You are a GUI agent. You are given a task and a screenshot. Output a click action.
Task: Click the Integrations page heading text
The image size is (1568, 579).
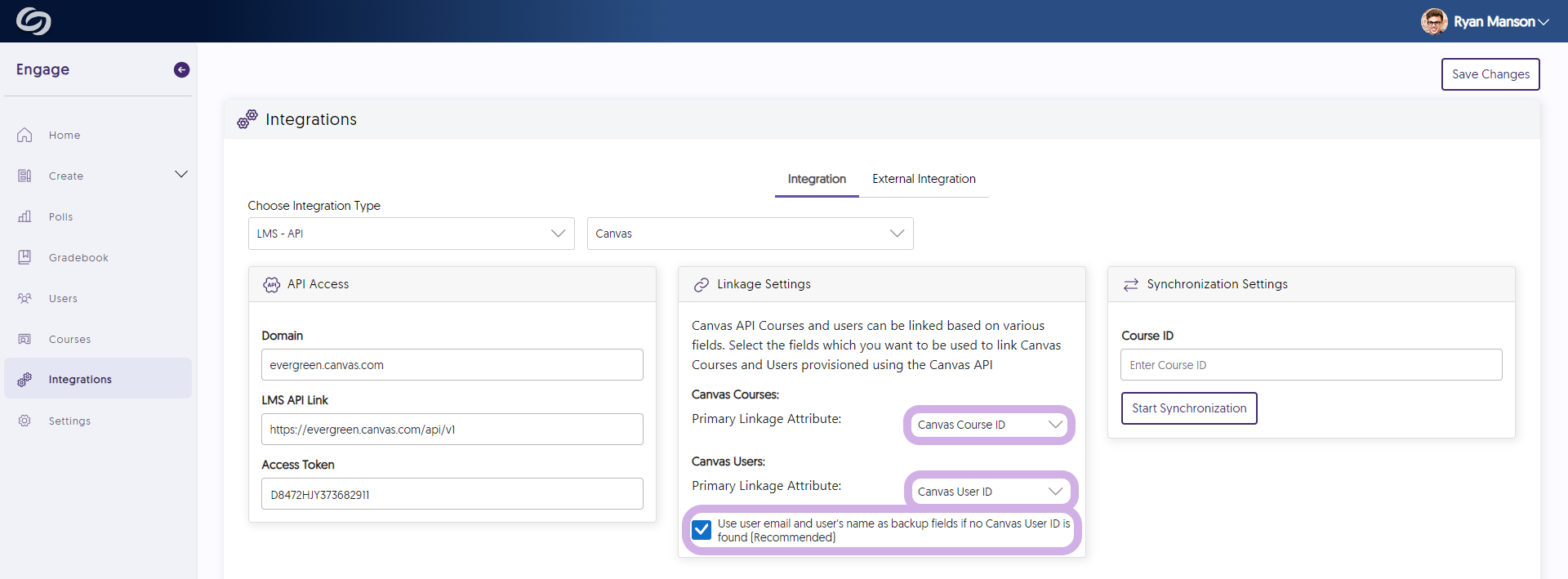point(311,119)
